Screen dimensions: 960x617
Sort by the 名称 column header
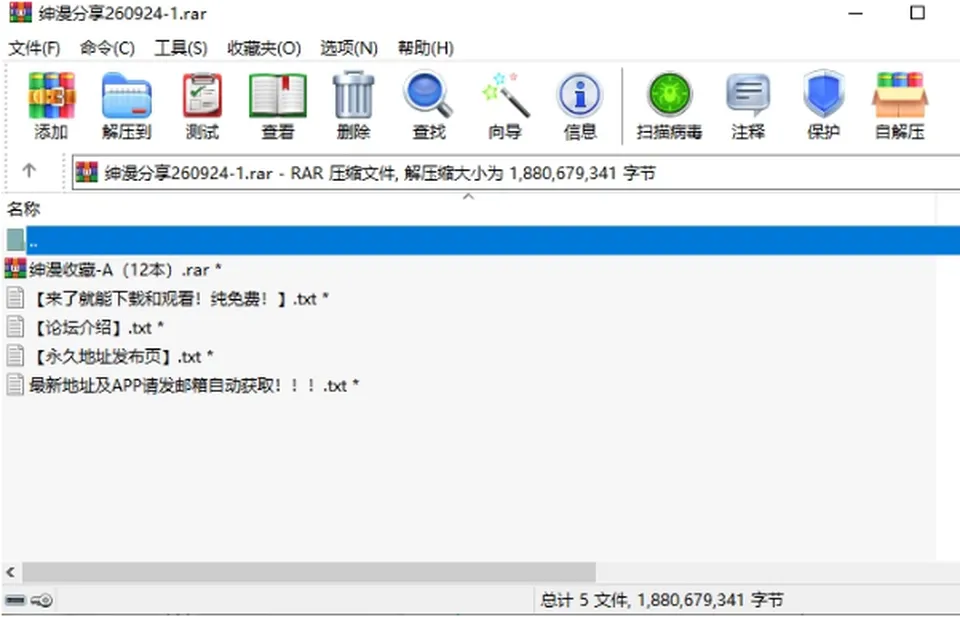pos(23,209)
